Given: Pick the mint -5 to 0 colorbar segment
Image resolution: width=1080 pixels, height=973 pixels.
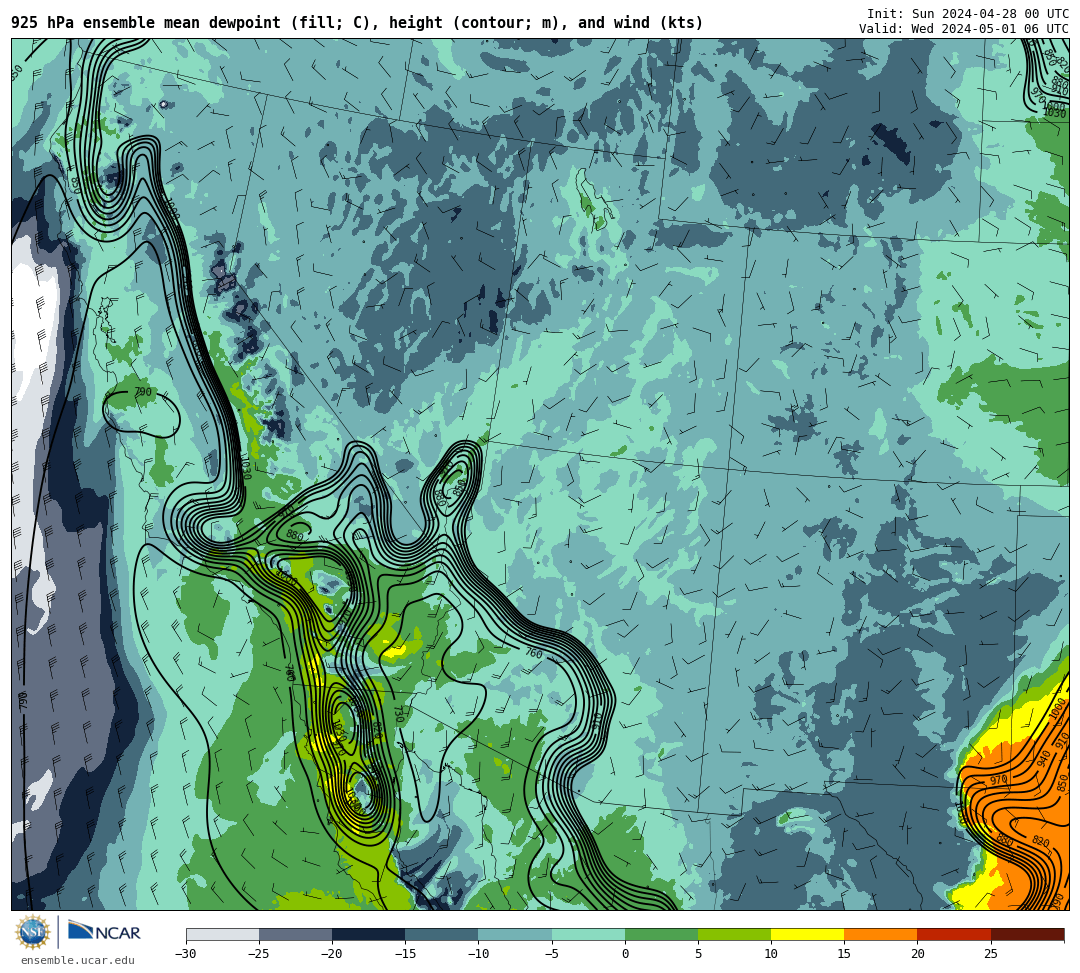Looking at the screenshot, I should coord(588,934).
